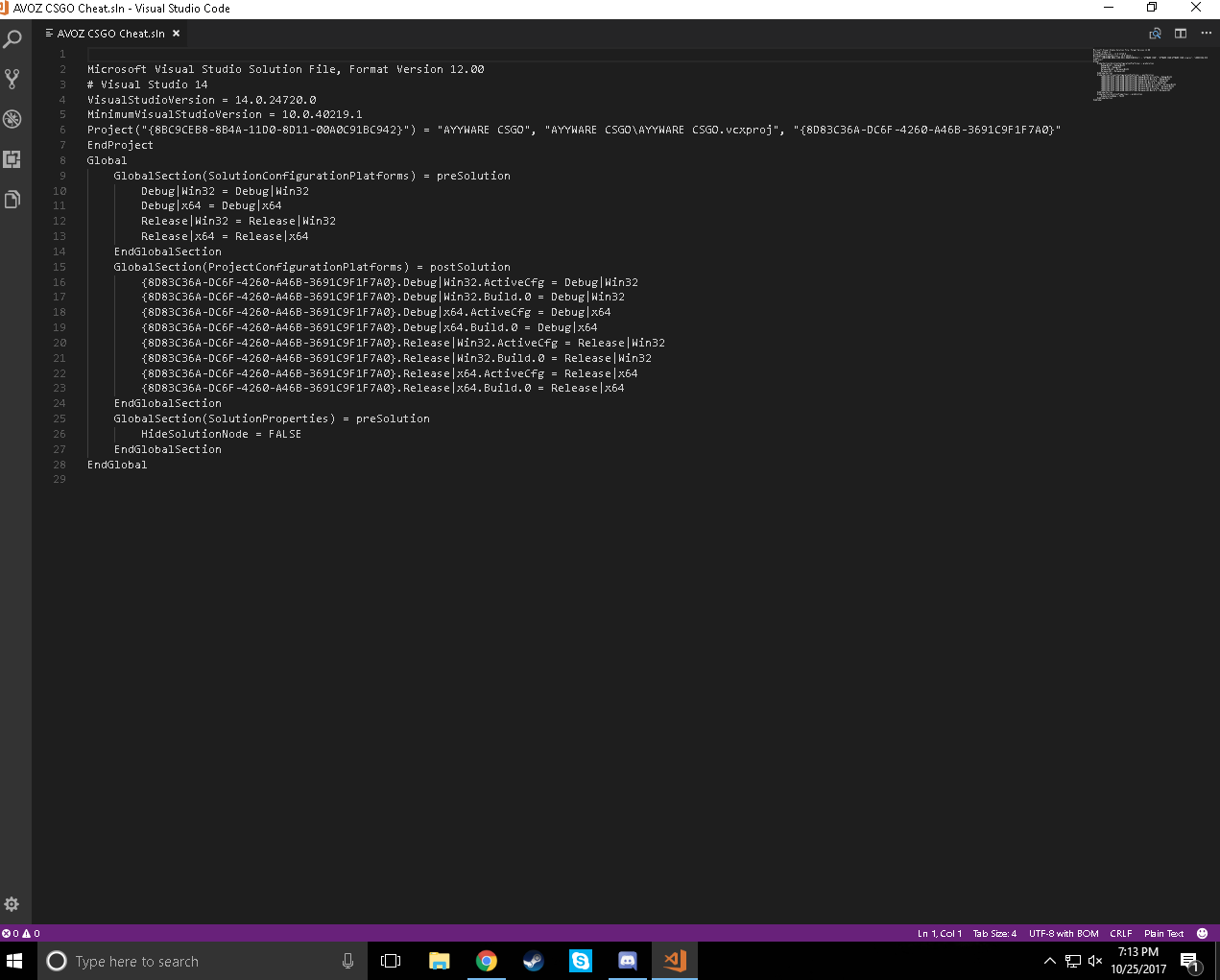Screen dimensions: 1220x980
Task: Open the Manage gear menu
Action: pyautogui.click(x=12, y=904)
